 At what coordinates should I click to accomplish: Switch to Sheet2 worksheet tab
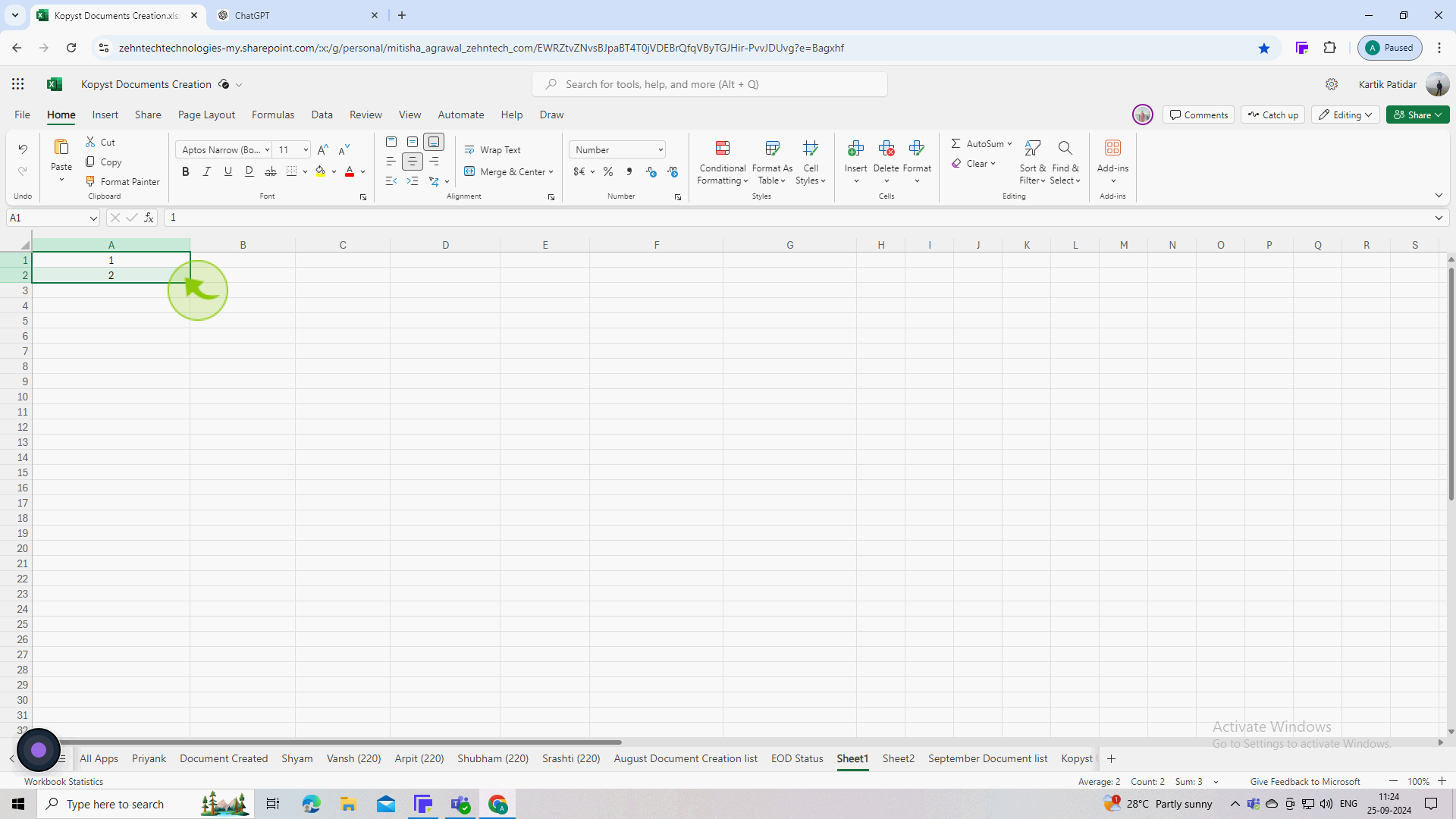click(899, 758)
